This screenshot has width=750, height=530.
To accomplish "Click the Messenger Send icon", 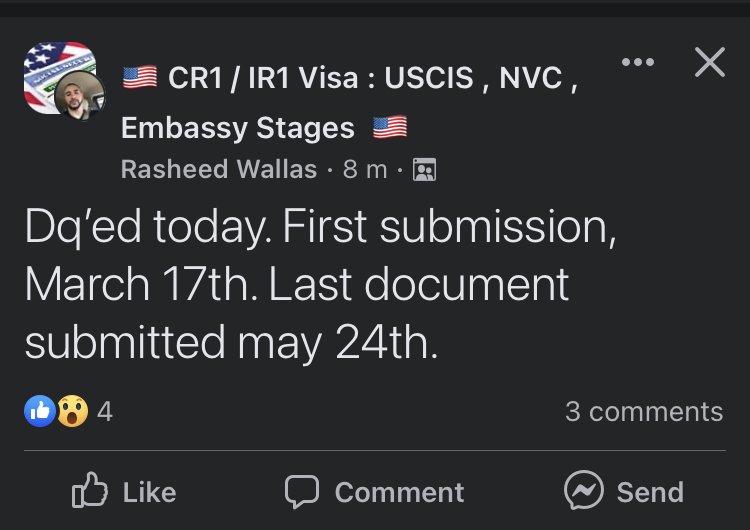I will [584, 490].
